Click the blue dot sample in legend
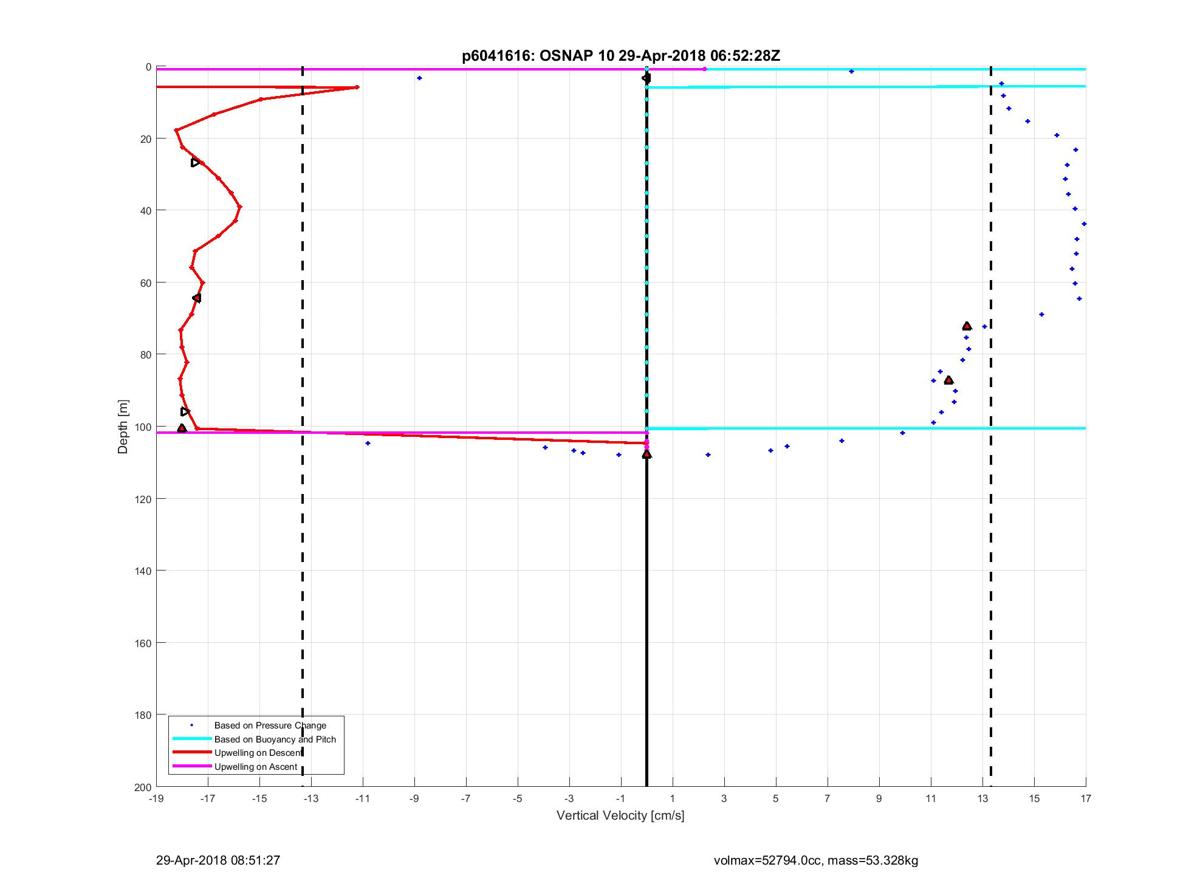Image resolution: width=1200 pixels, height=885 pixels. coord(191,725)
